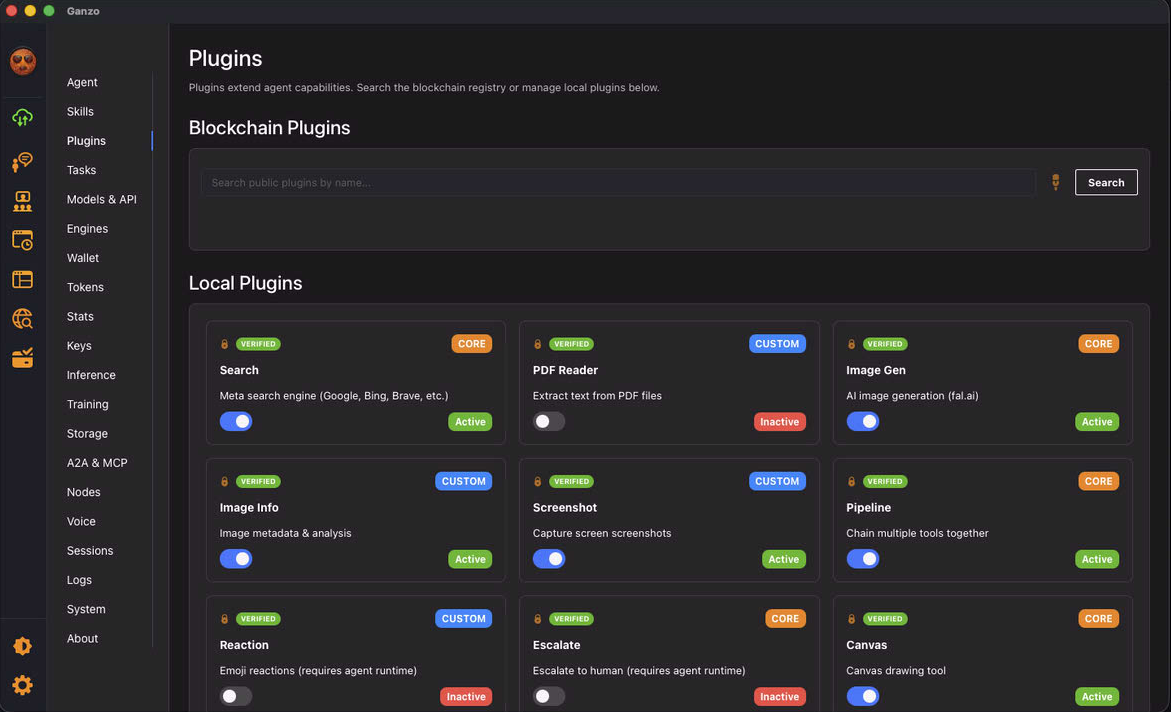Enable the PDF Reader plugin toggle
Screen dimensions: 1171x712
549,421
